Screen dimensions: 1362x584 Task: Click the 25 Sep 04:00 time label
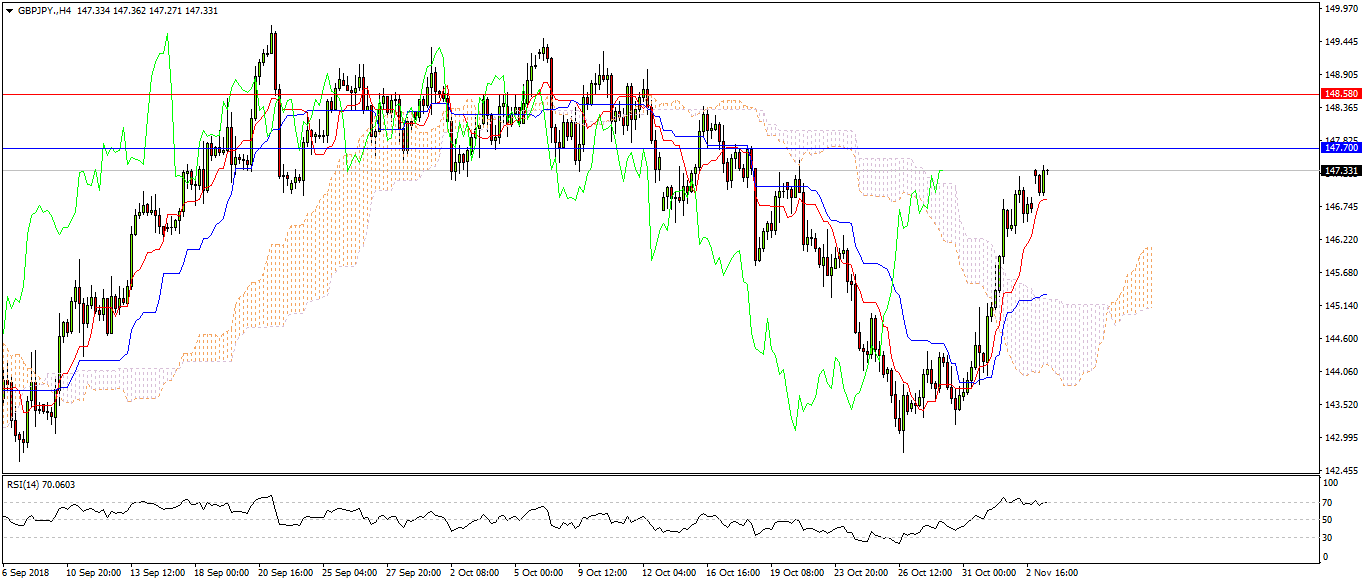pos(349,574)
